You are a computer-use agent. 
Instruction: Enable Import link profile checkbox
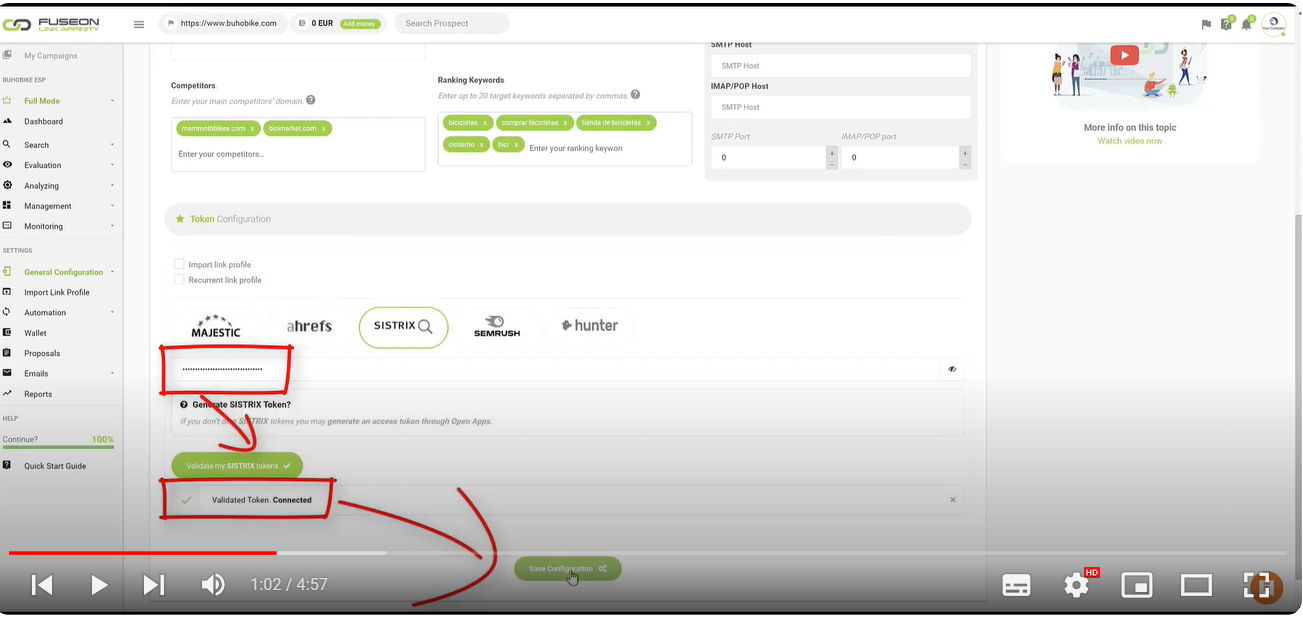pyautogui.click(x=180, y=264)
